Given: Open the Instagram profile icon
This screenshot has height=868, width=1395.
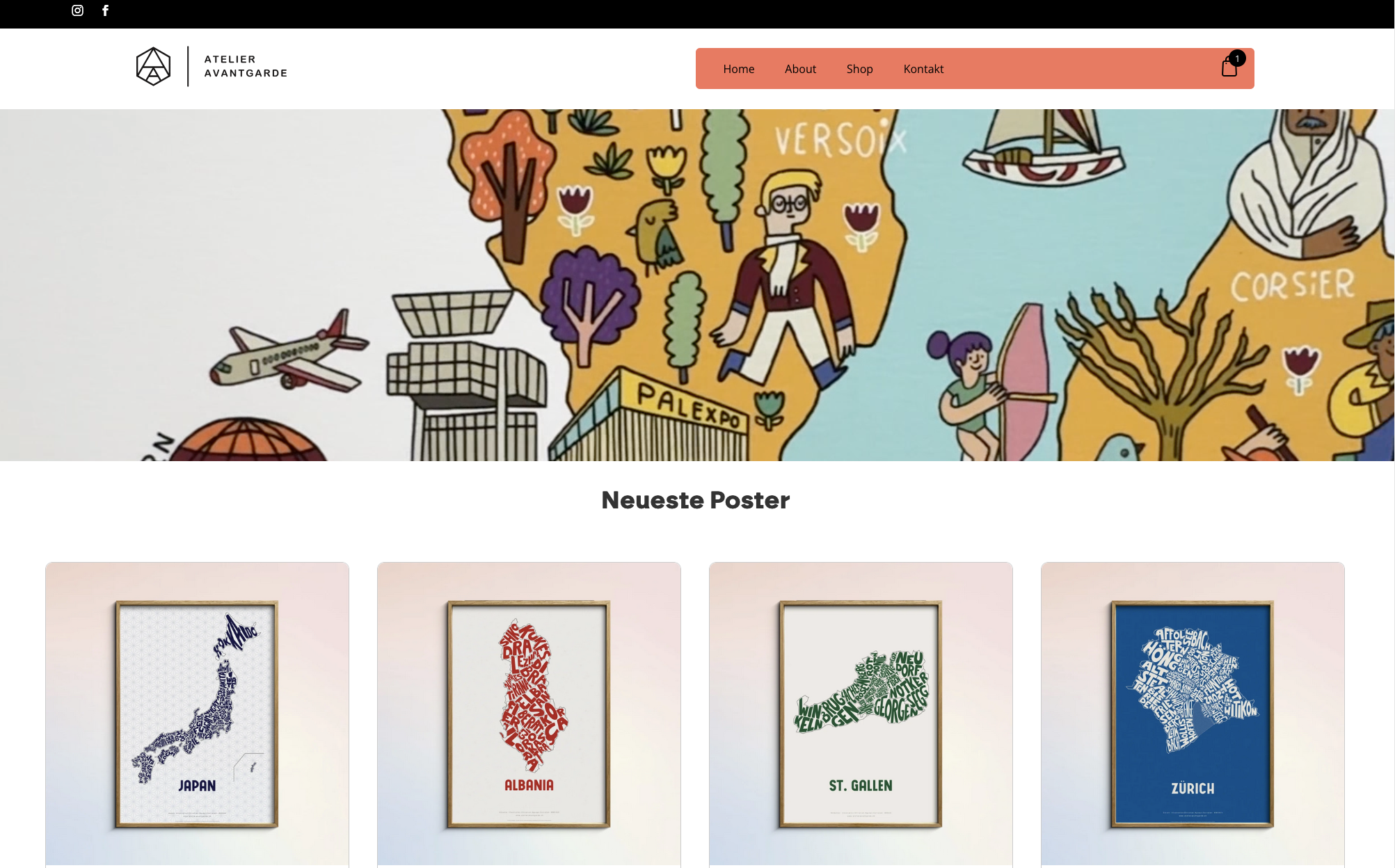Looking at the screenshot, I should [78, 10].
